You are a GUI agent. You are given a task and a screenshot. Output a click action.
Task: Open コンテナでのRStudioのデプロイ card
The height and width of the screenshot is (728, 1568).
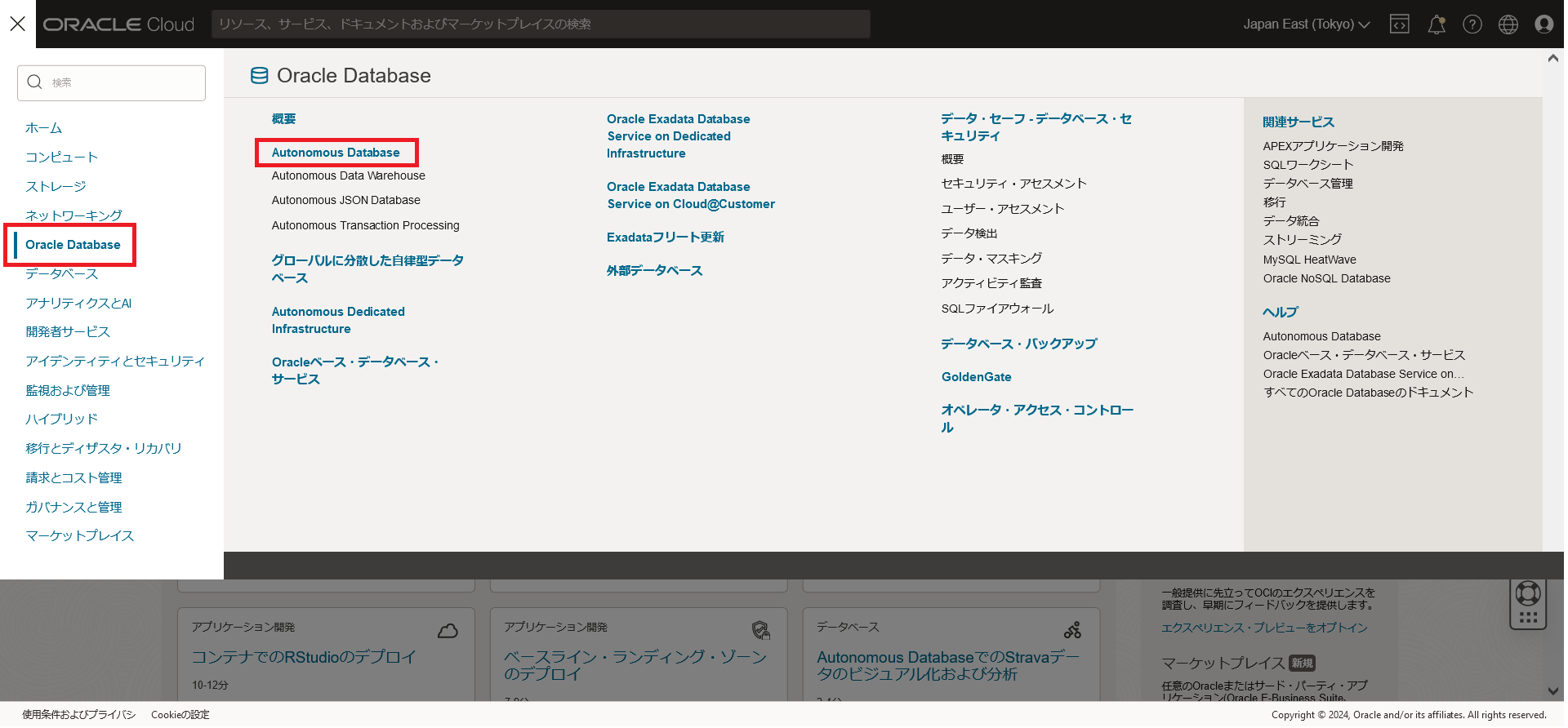point(304,657)
